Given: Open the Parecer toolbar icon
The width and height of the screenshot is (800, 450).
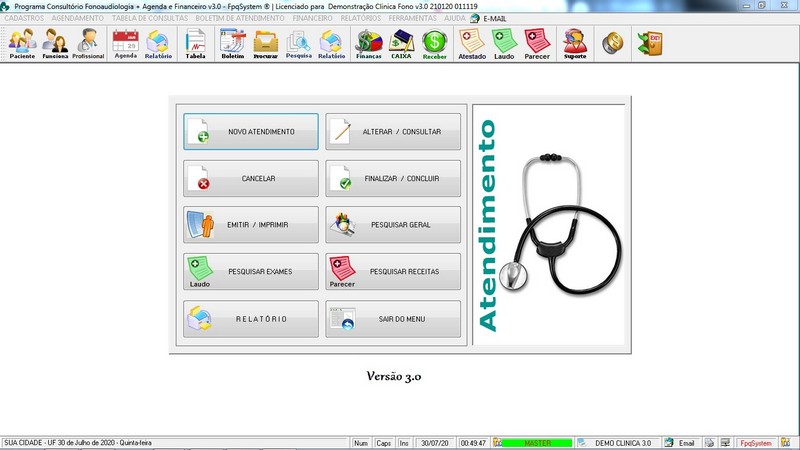Looking at the screenshot, I should coord(537,44).
